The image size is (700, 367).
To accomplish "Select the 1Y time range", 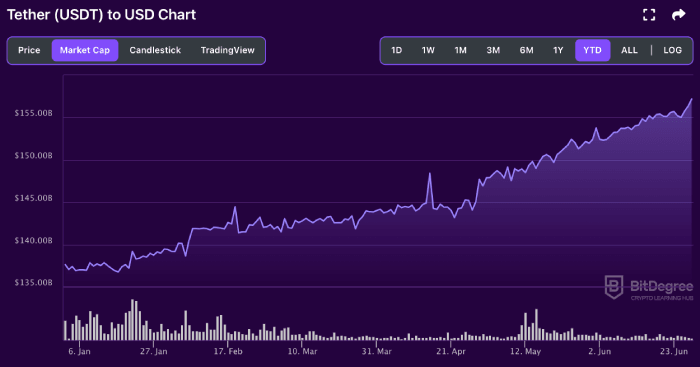I will (558, 50).
